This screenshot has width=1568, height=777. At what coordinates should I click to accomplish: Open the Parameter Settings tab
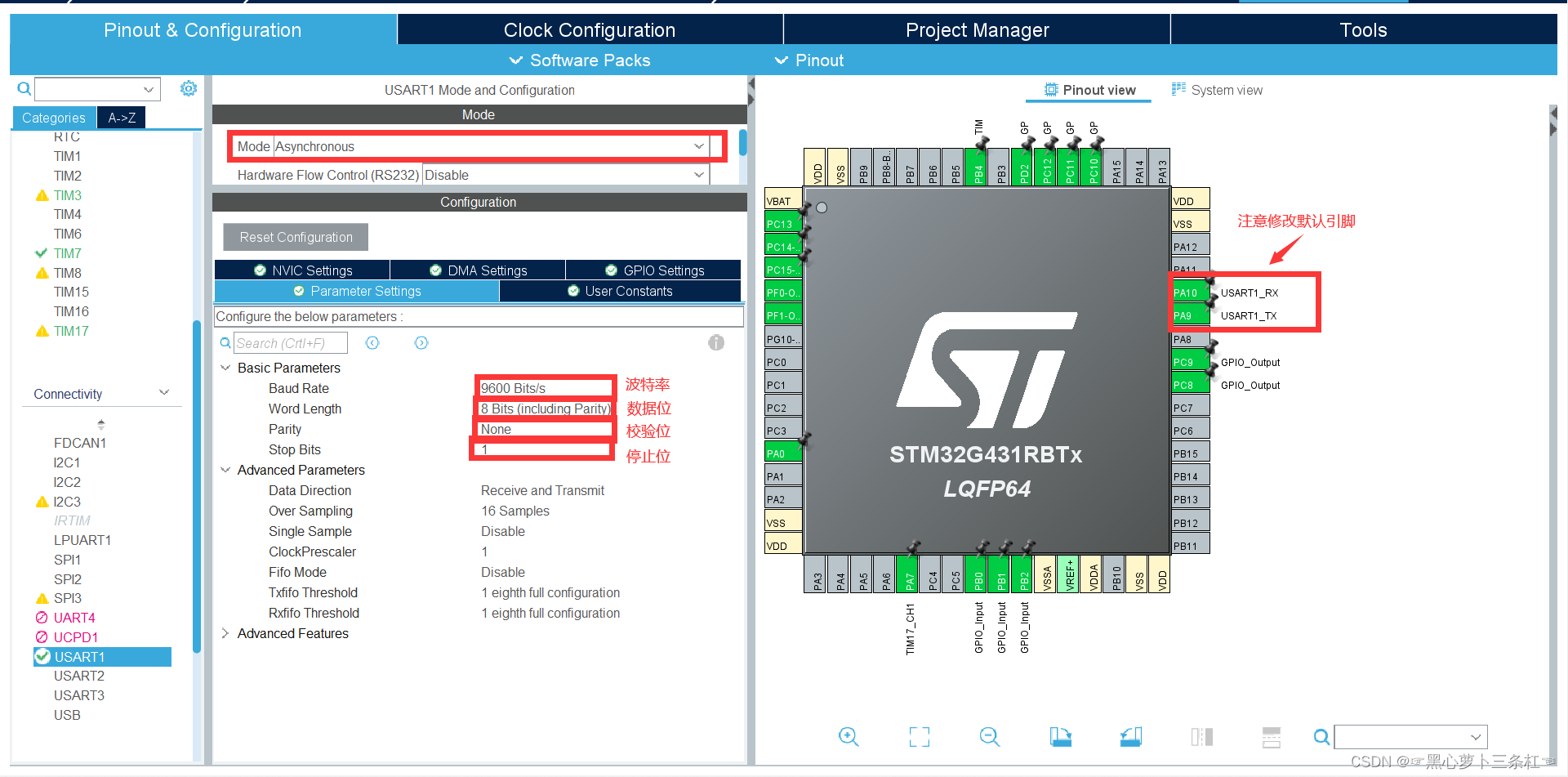coord(357,291)
